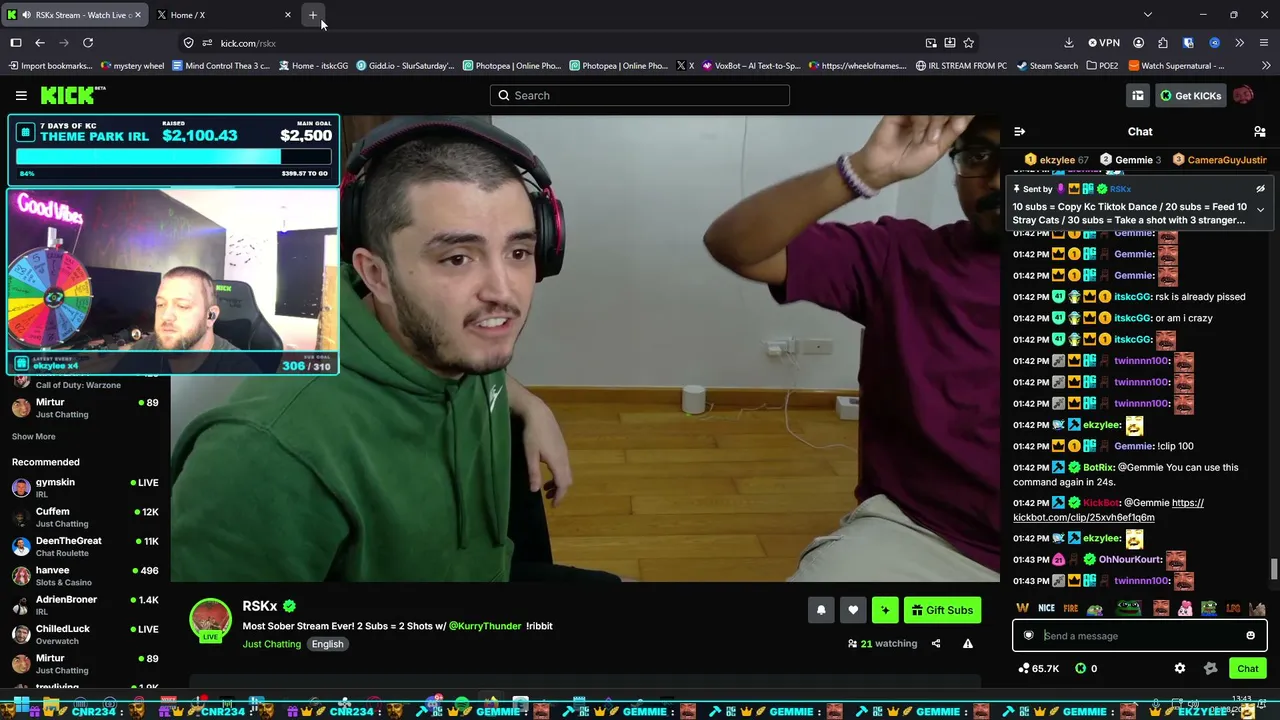Open the user profile avatar menu

tap(1243, 95)
